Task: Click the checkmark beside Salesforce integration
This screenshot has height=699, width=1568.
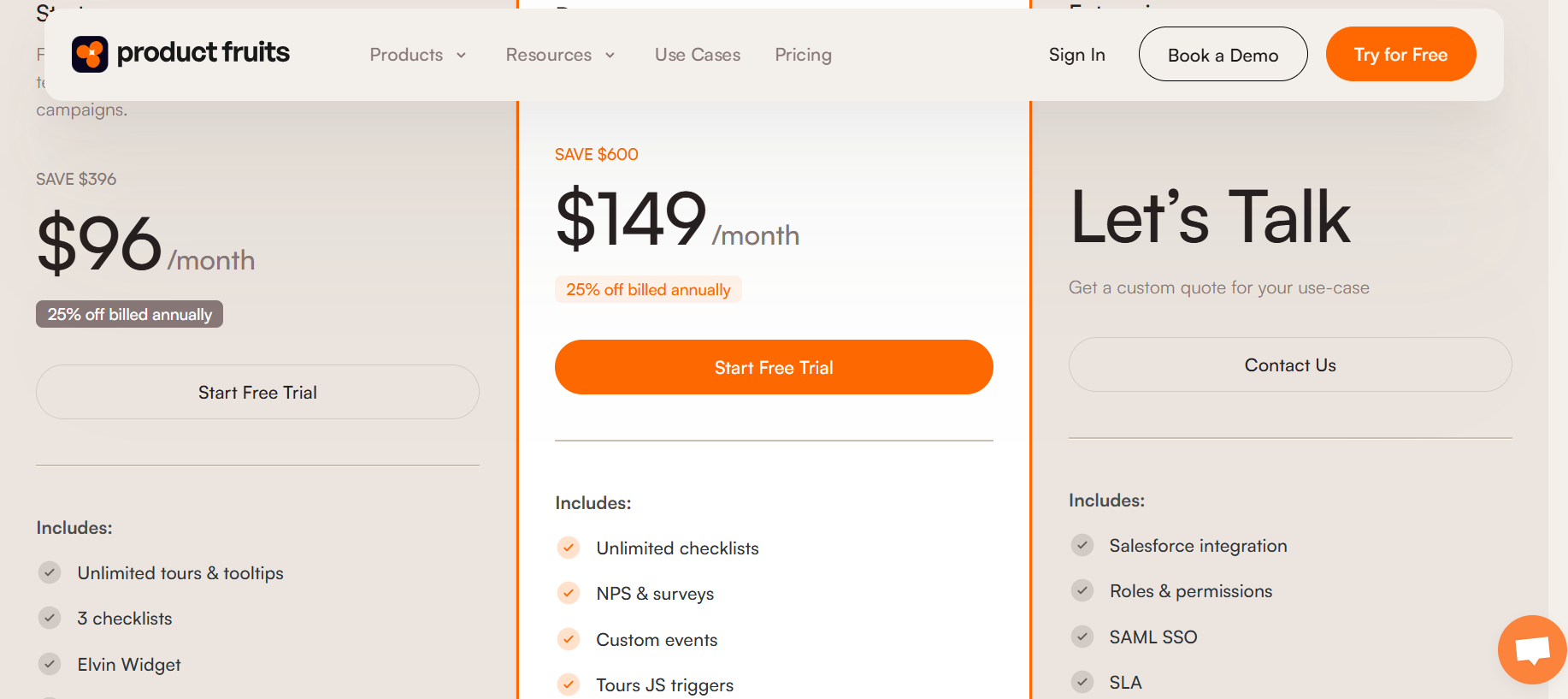Action: tap(1082, 545)
